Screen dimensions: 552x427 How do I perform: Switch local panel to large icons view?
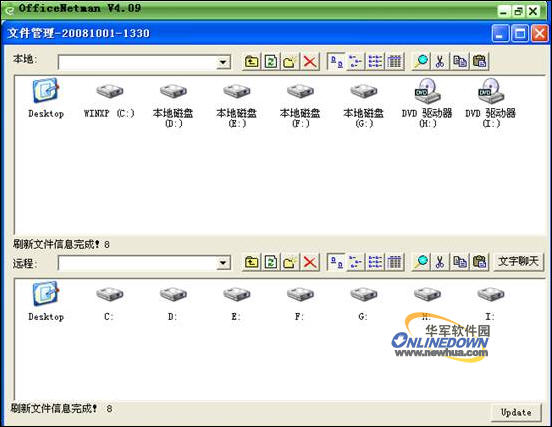336,62
